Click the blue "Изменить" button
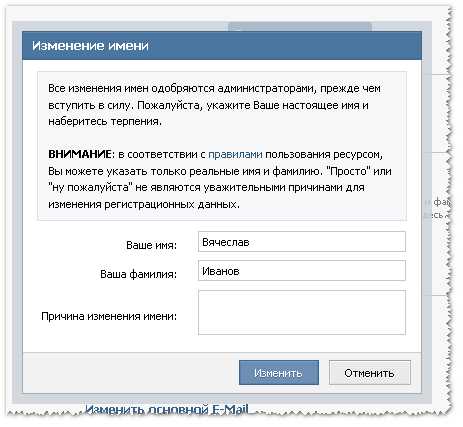This screenshot has width=463, height=427. click(279, 372)
